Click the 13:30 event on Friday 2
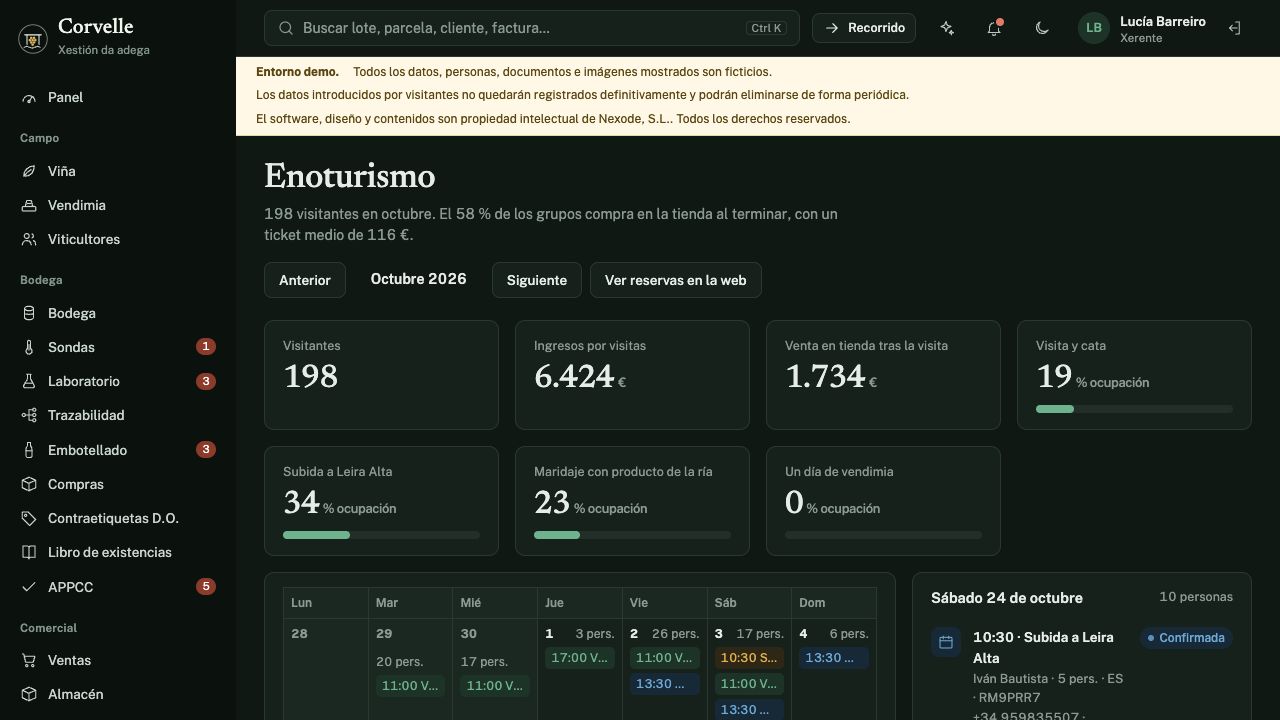Viewport: 1280px width, 720px height. pyautogui.click(x=664, y=684)
